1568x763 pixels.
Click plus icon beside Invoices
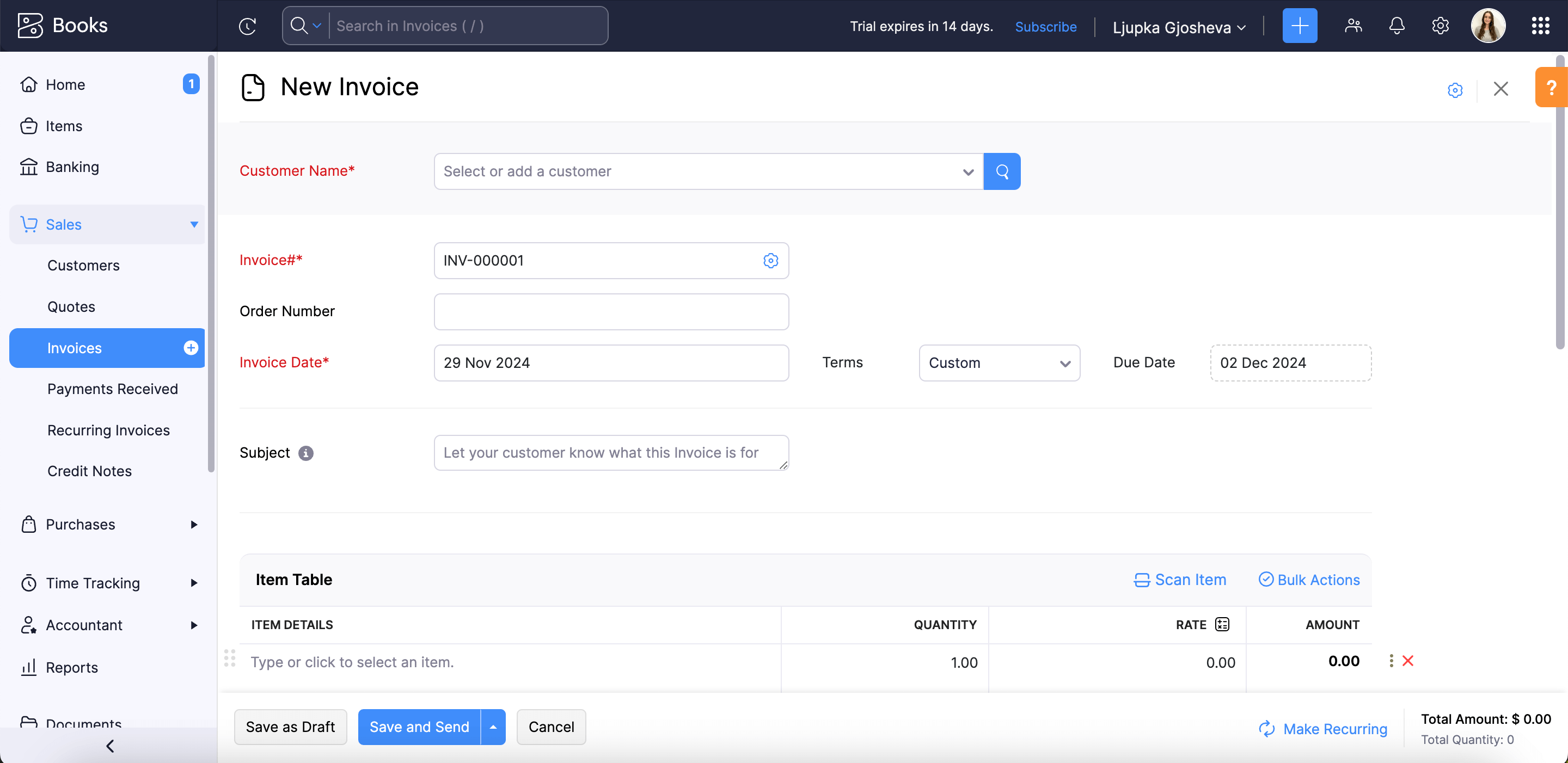click(191, 347)
